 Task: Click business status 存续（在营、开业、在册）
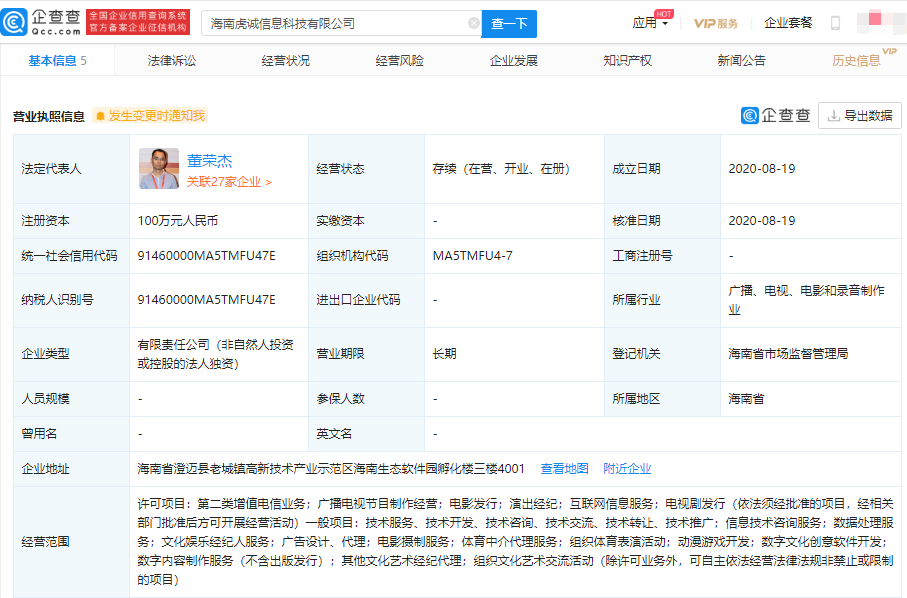tap(501, 169)
